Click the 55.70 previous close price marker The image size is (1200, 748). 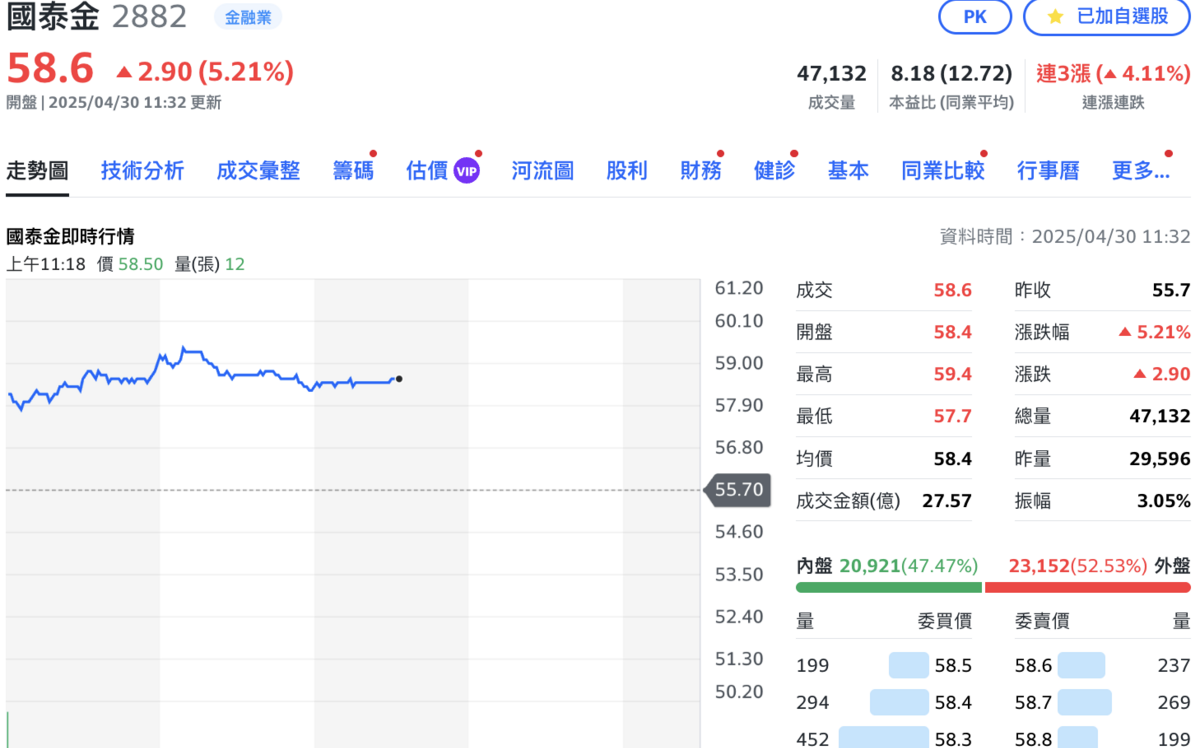coord(739,490)
